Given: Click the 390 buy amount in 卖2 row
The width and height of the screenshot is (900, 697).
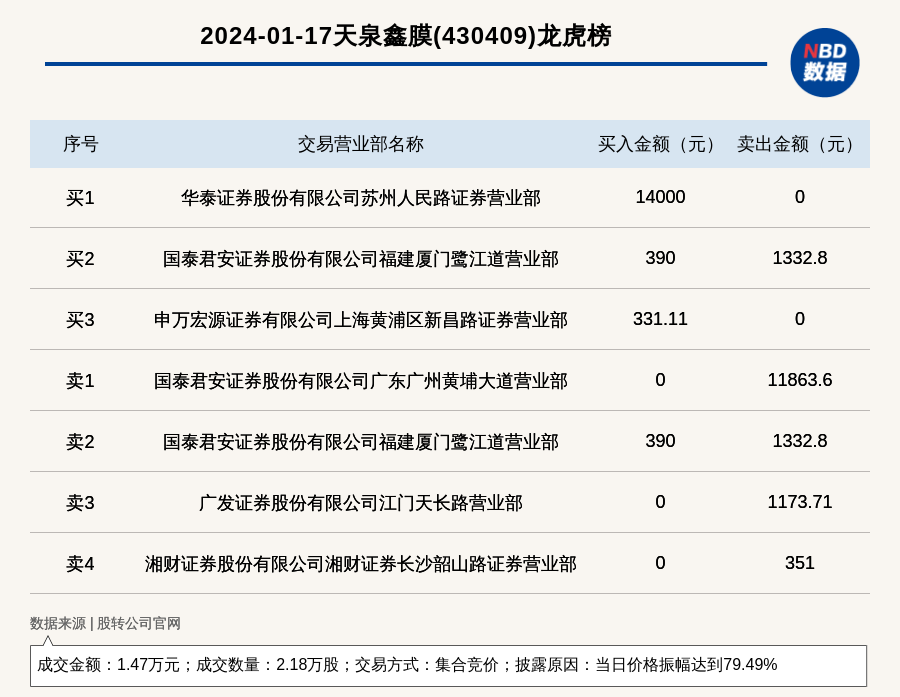Looking at the screenshot, I should [660, 440].
